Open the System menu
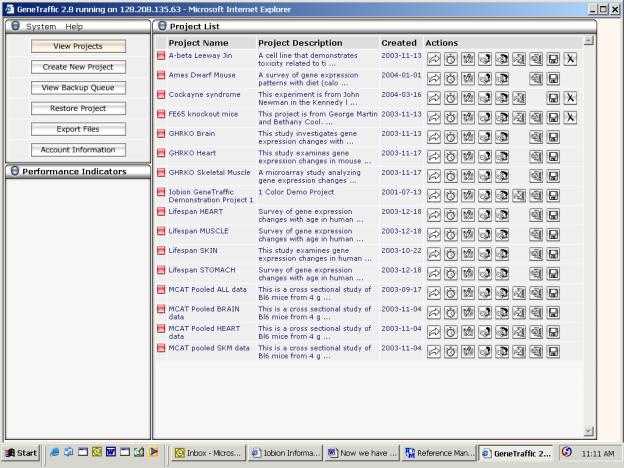624x468 pixels. pyautogui.click(x=41, y=27)
